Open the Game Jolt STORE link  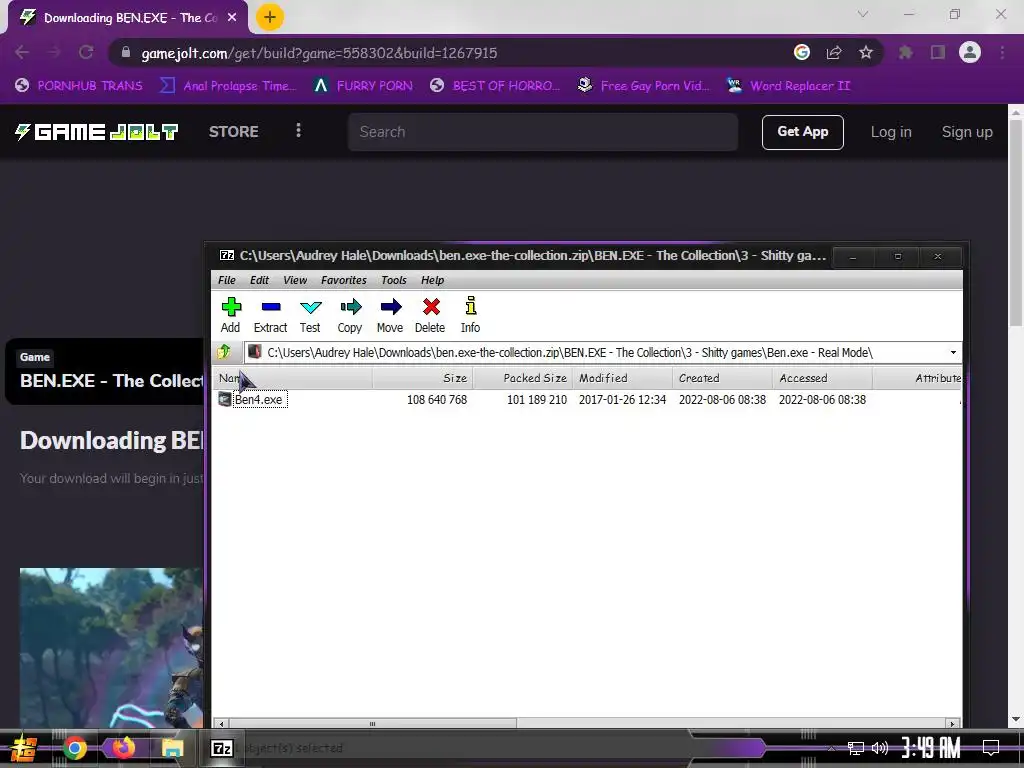[234, 132]
